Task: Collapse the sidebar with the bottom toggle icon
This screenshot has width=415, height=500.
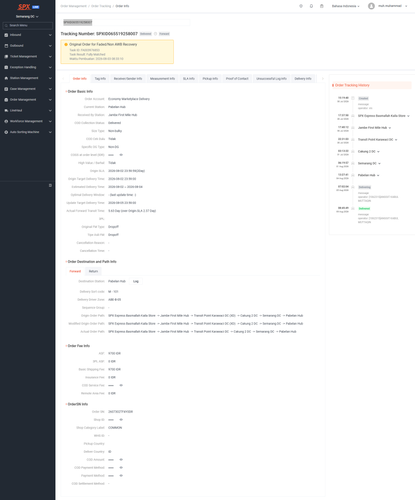Action: (50, 185)
